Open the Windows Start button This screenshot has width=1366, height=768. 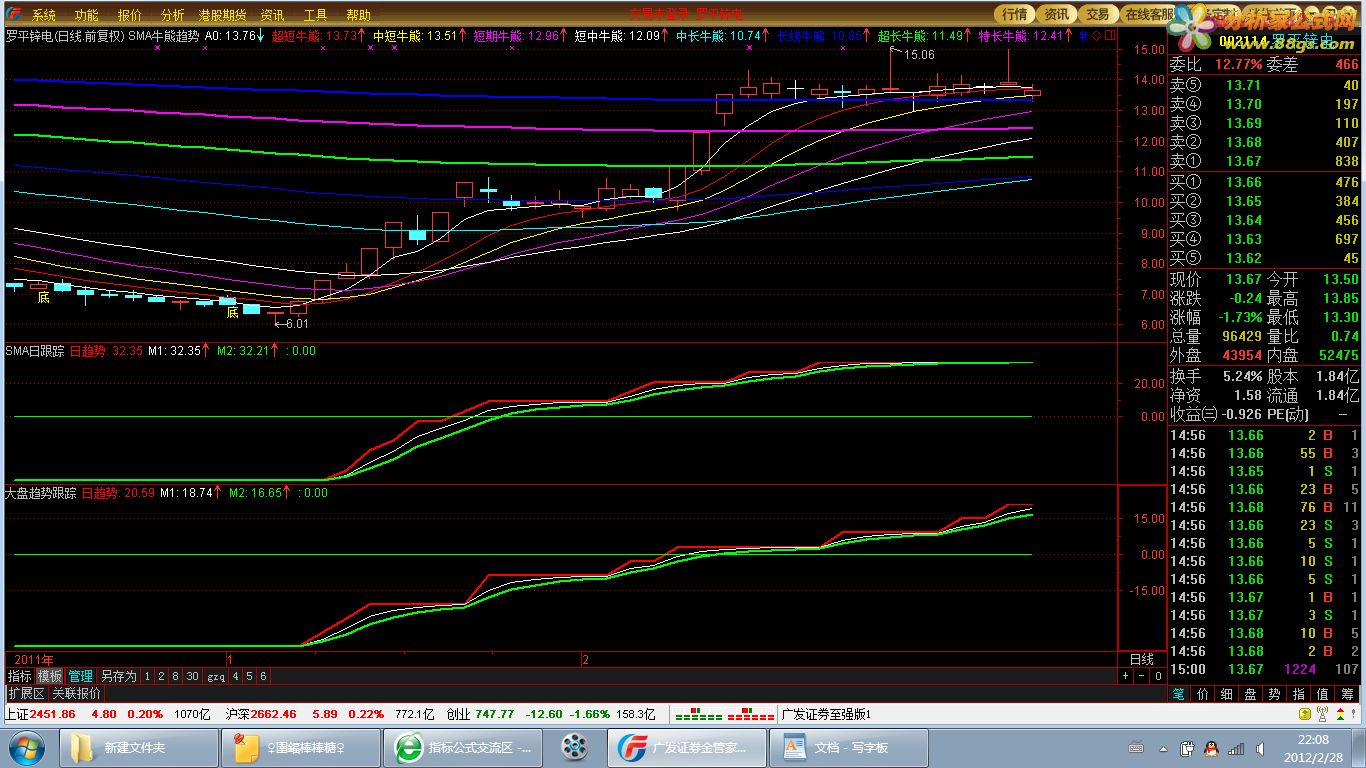pos(27,747)
